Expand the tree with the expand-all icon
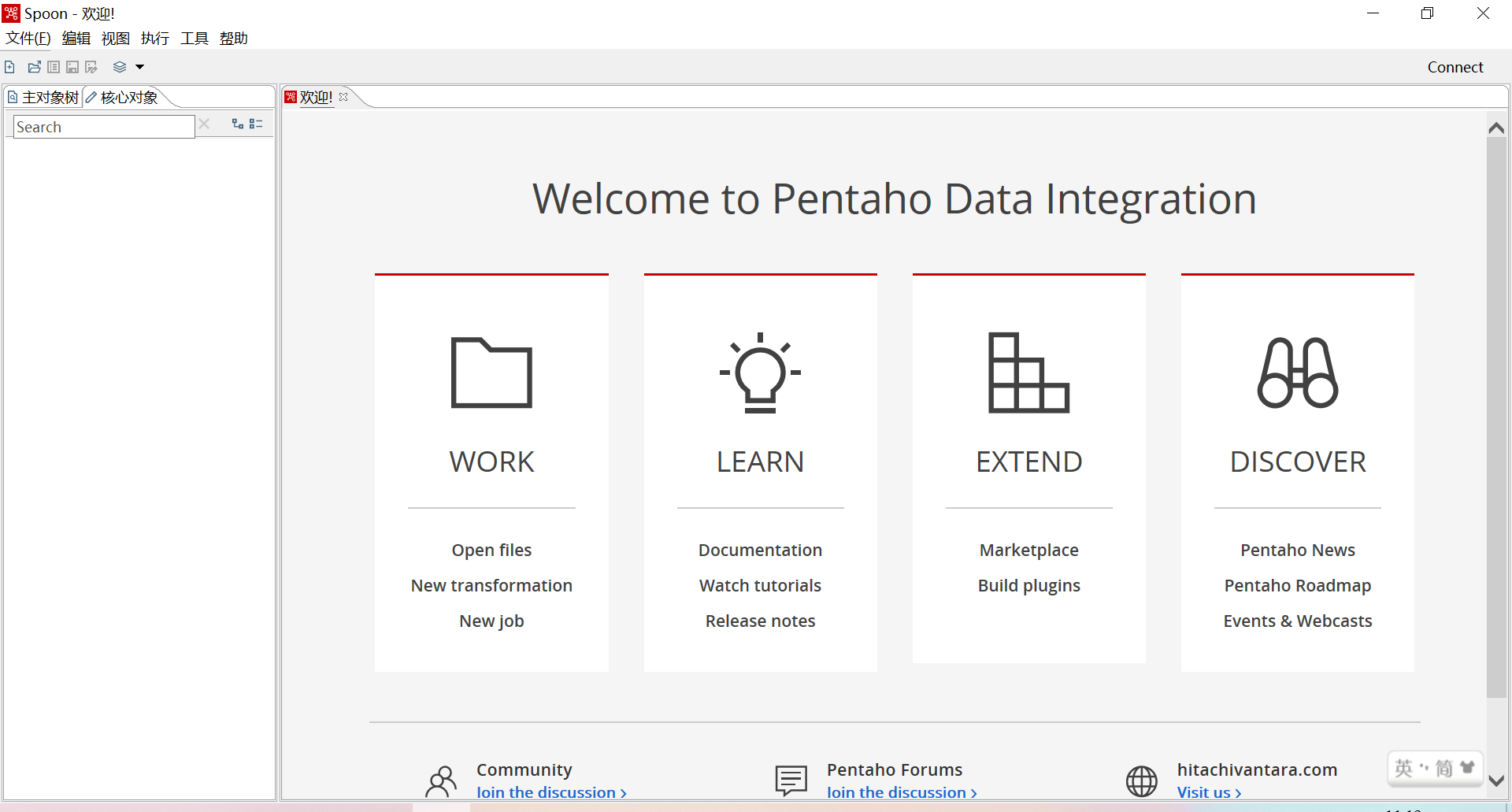This screenshot has width=1512, height=812. (237, 124)
